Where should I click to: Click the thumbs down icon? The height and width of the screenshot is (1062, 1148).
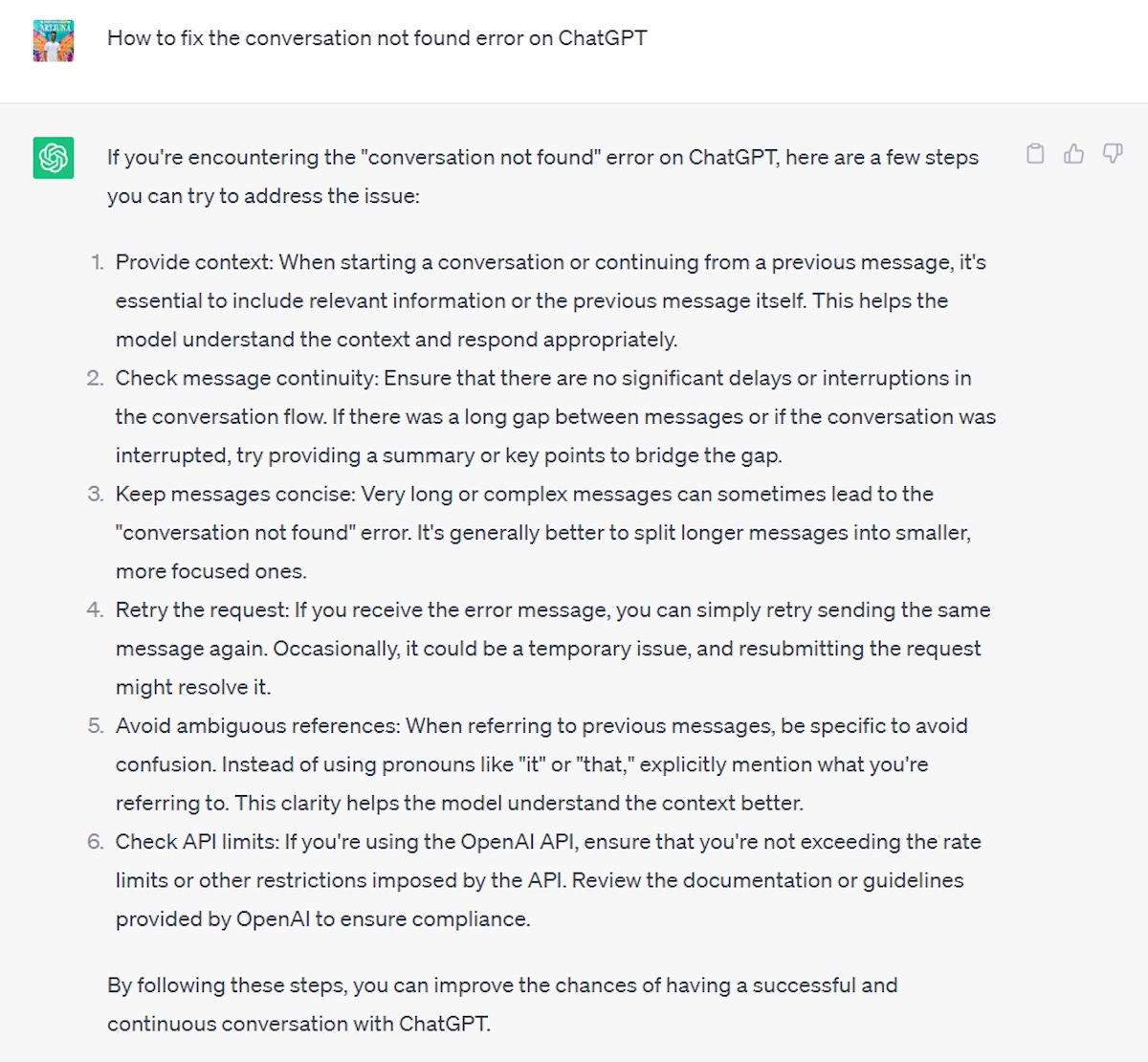(1113, 154)
